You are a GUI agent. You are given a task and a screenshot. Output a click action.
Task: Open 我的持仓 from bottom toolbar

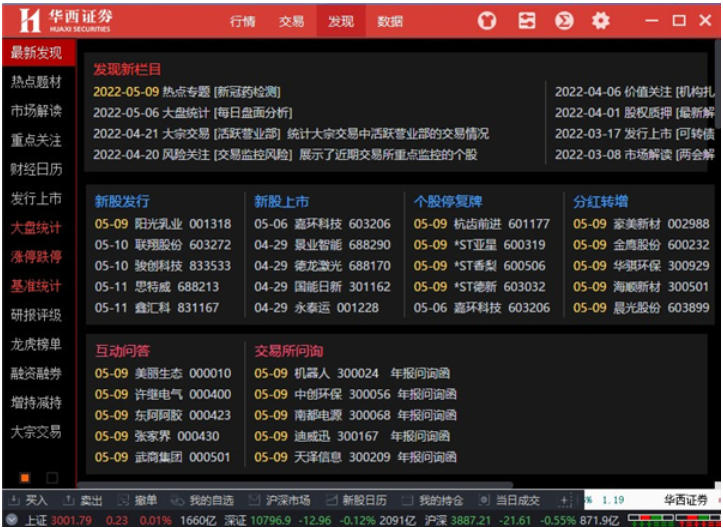[x=433, y=500]
